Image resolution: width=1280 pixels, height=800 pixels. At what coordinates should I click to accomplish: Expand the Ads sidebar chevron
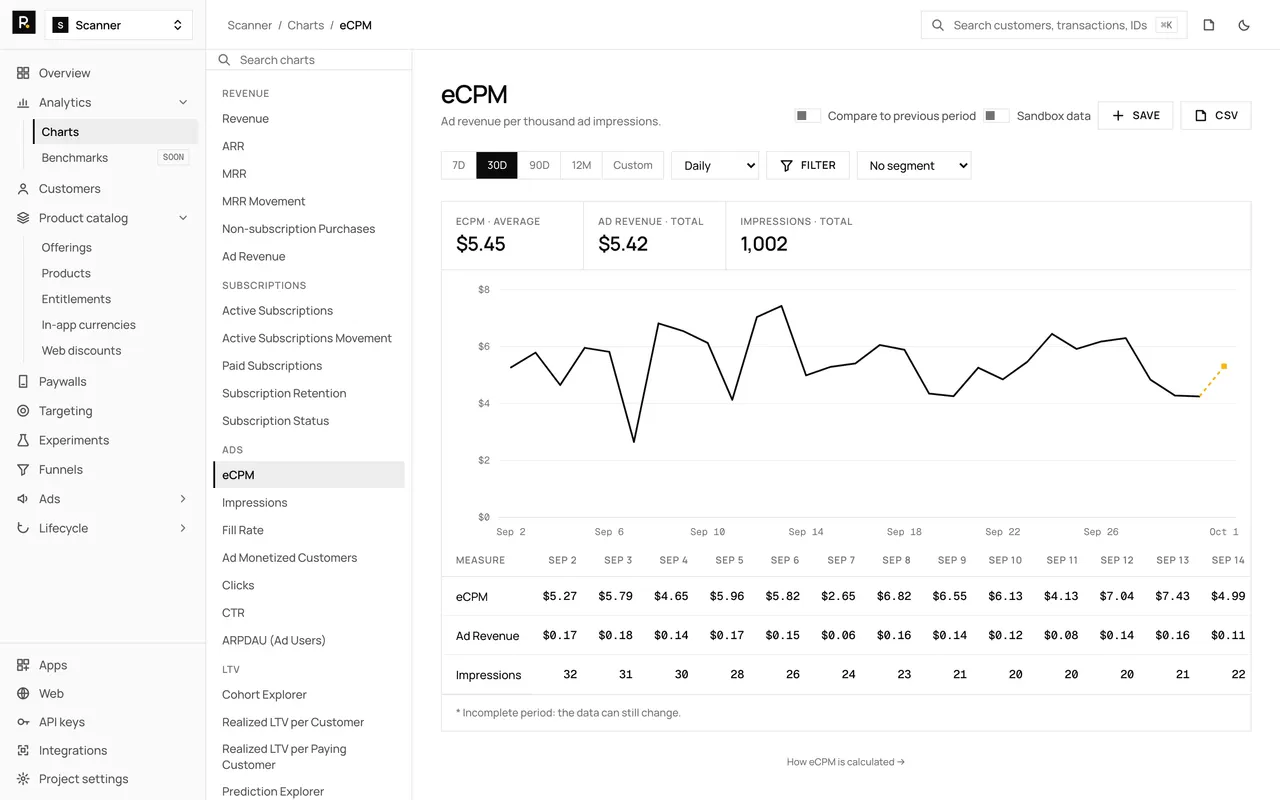[x=183, y=499]
